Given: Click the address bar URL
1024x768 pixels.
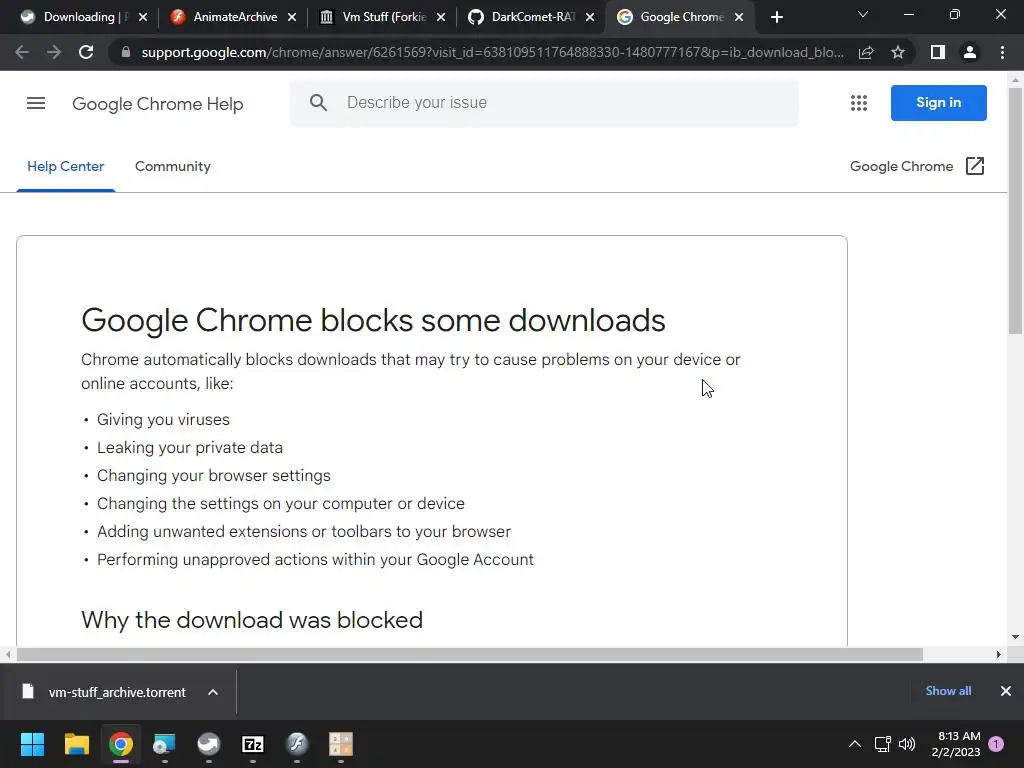Looking at the screenshot, I should click(492, 52).
